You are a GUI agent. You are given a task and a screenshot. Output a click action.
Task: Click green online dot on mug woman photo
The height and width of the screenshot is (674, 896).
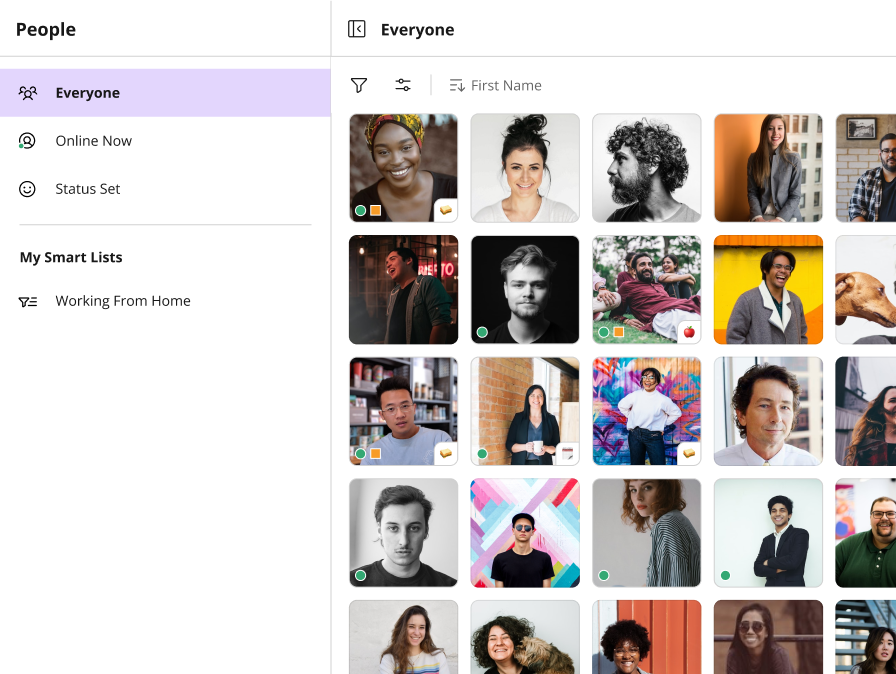482,454
